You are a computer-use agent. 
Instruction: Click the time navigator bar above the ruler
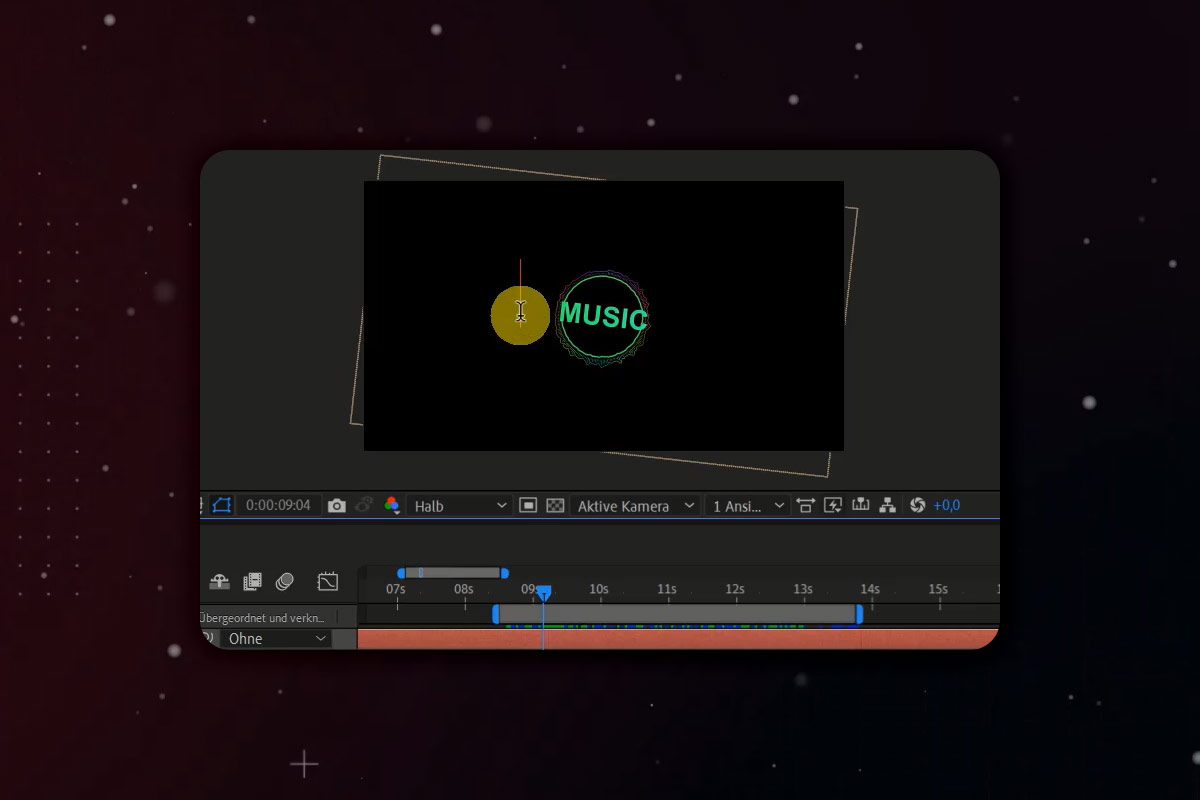(452, 573)
